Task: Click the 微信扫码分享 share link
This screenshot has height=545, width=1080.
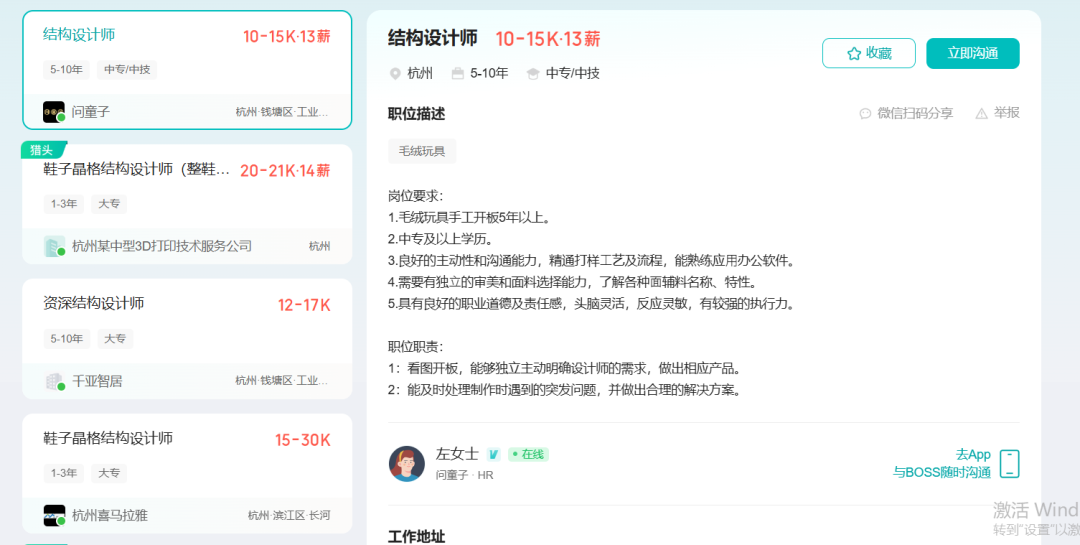Action: (915, 113)
